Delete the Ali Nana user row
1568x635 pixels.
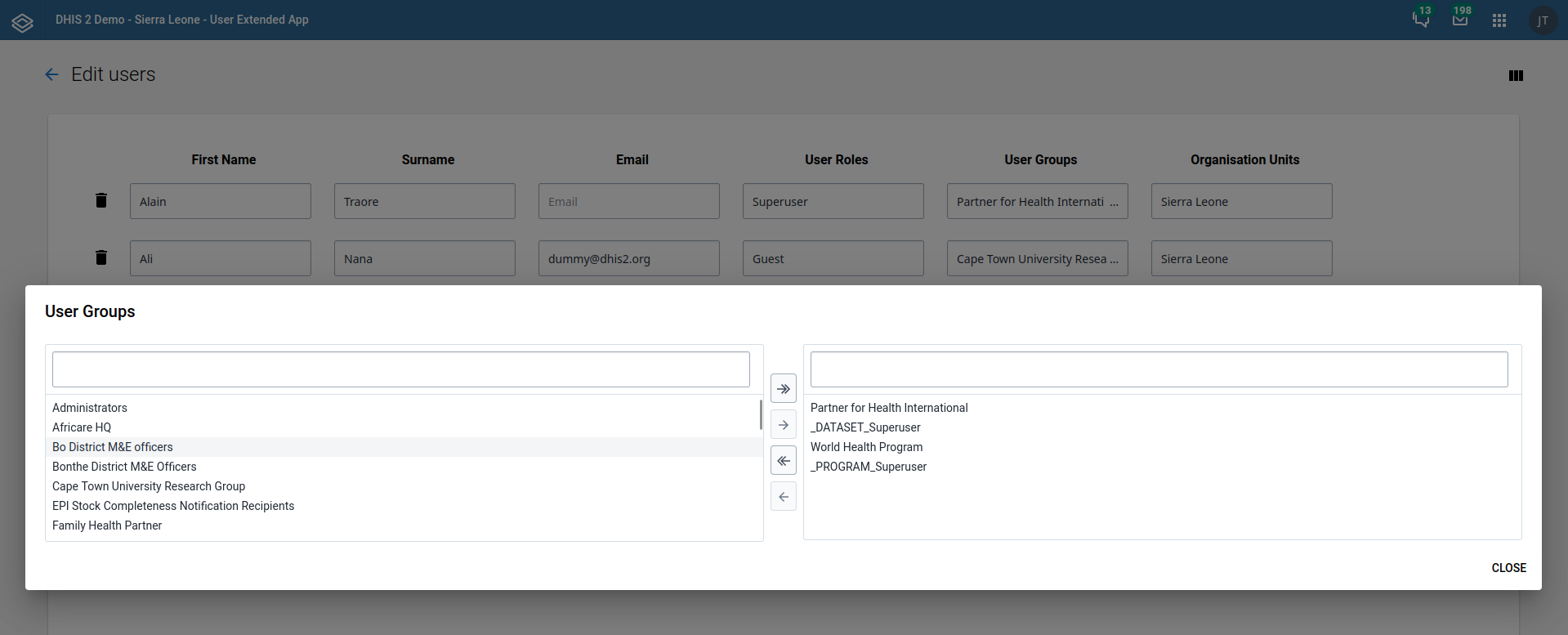pyautogui.click(x=101, y=257)
